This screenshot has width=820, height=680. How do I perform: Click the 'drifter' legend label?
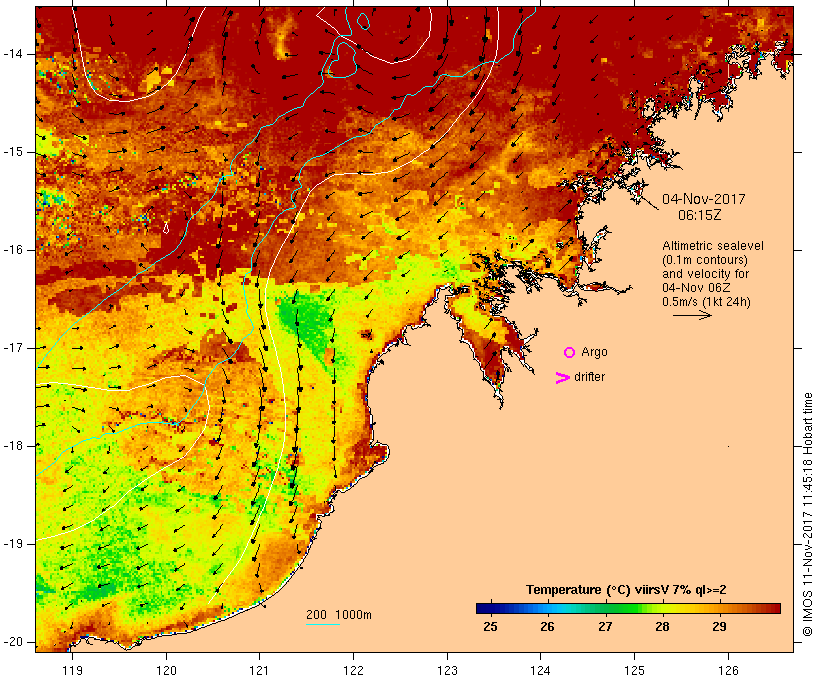pyautogui.click(x=589, y=377)
